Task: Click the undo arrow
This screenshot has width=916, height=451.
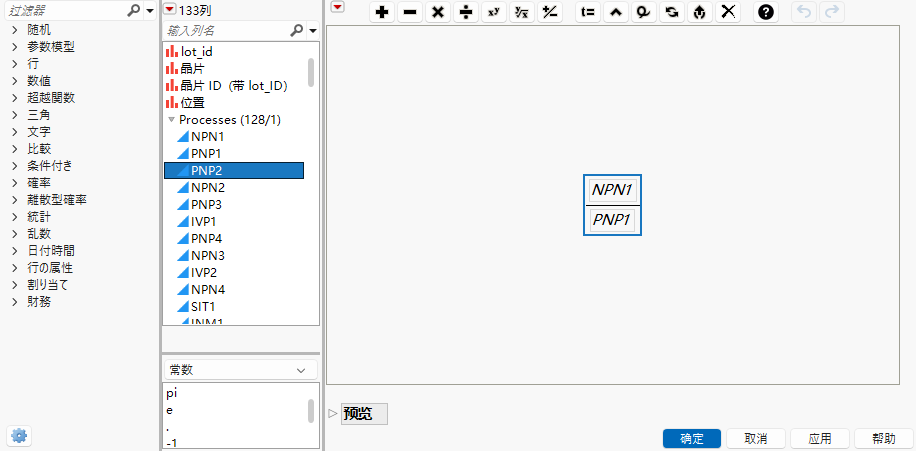Action: tap(804, 12)
